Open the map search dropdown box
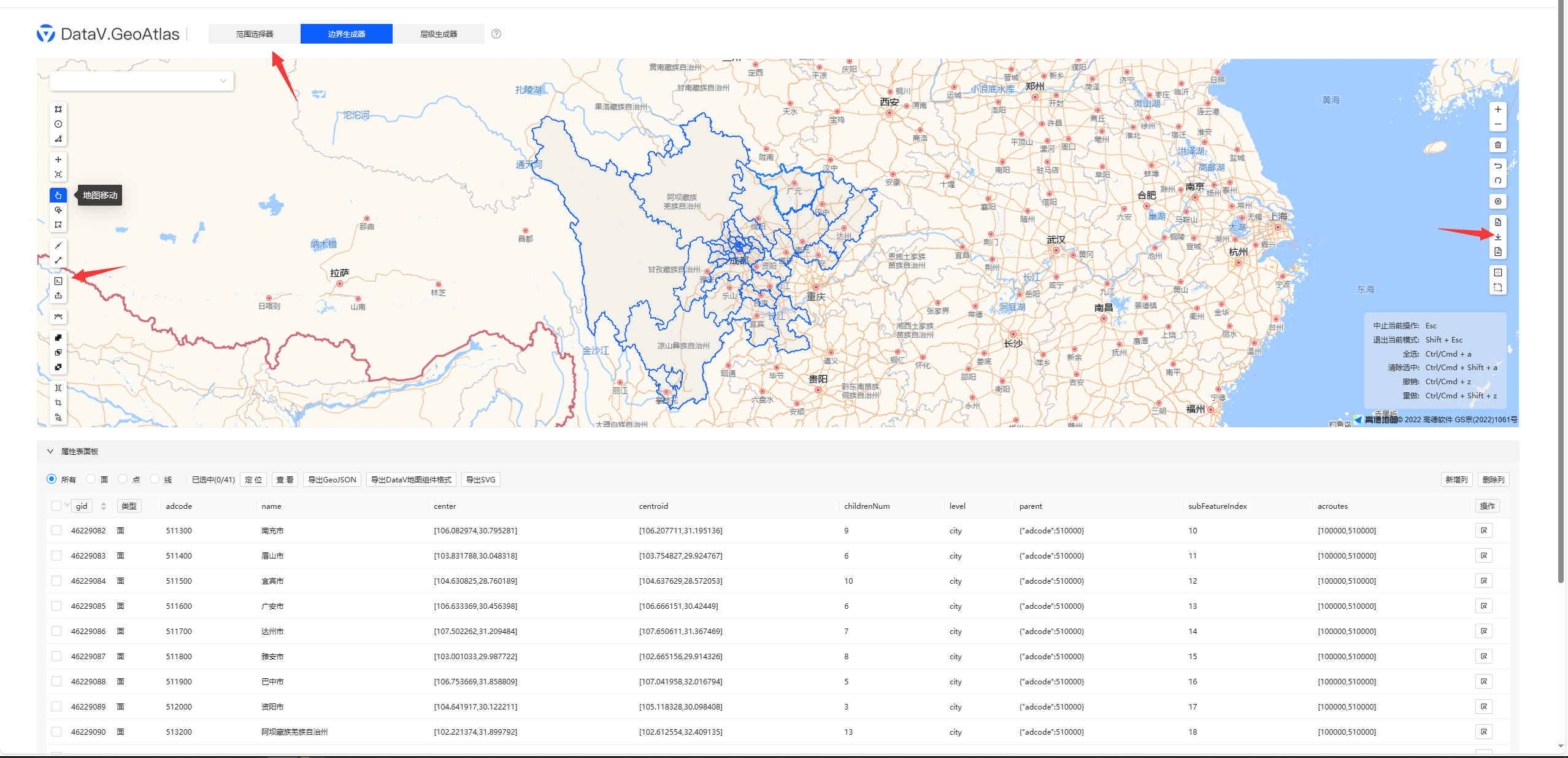The height and width of the screenshot is (758, 1568). point(140,80)
